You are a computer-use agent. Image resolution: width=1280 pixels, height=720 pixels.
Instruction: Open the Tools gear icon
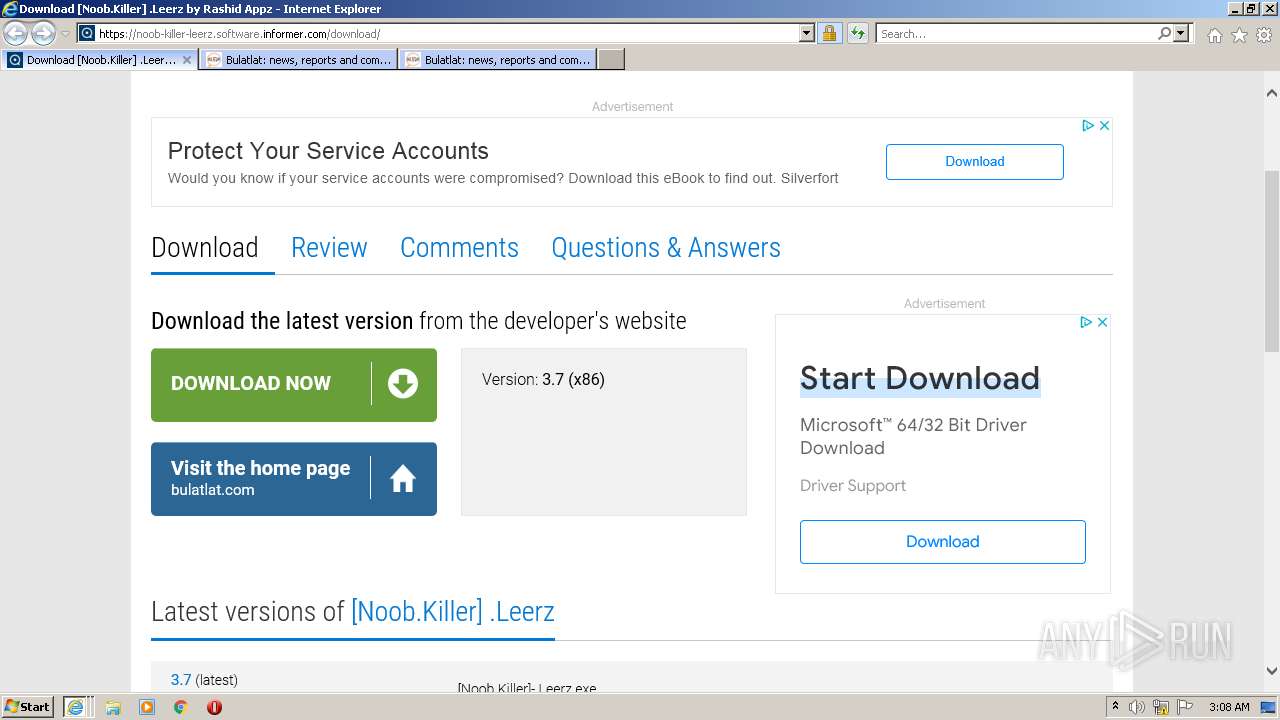coord(1264,35)
